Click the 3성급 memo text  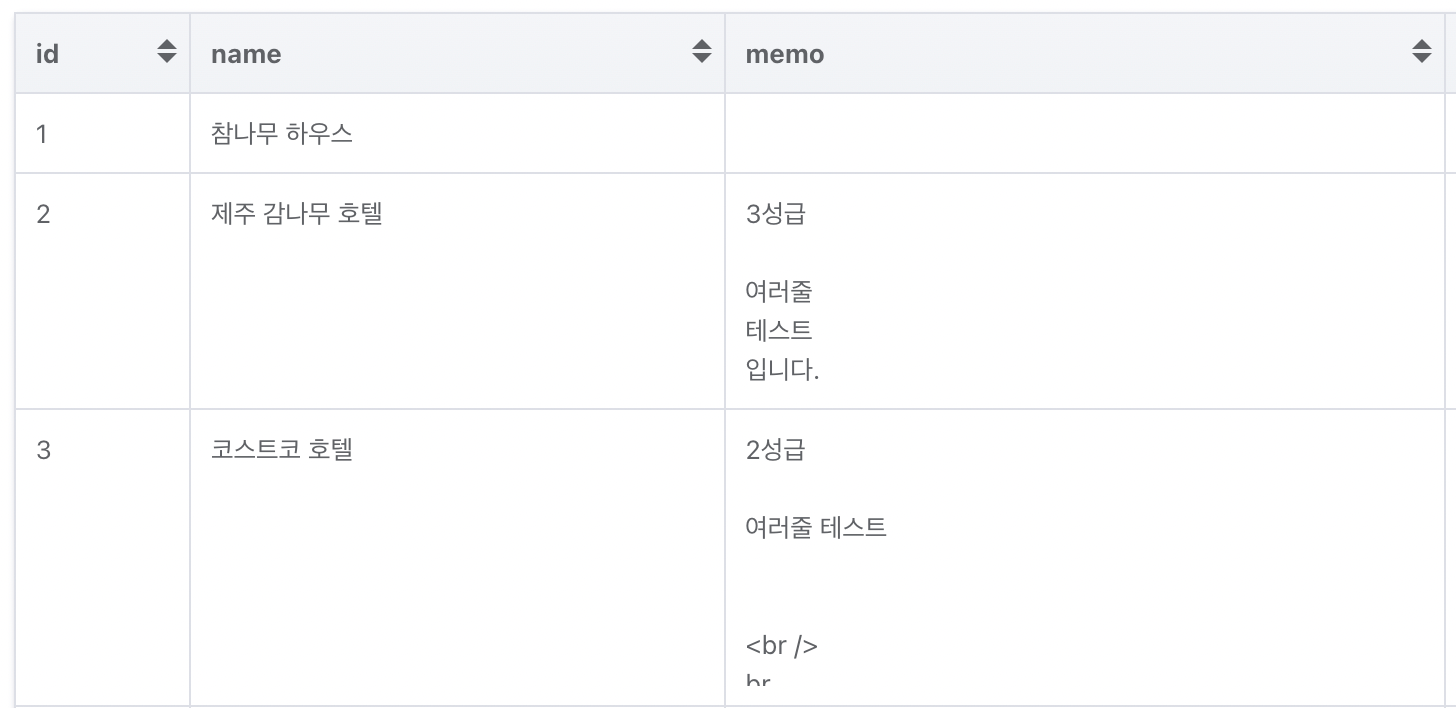[x=775, y=213]
